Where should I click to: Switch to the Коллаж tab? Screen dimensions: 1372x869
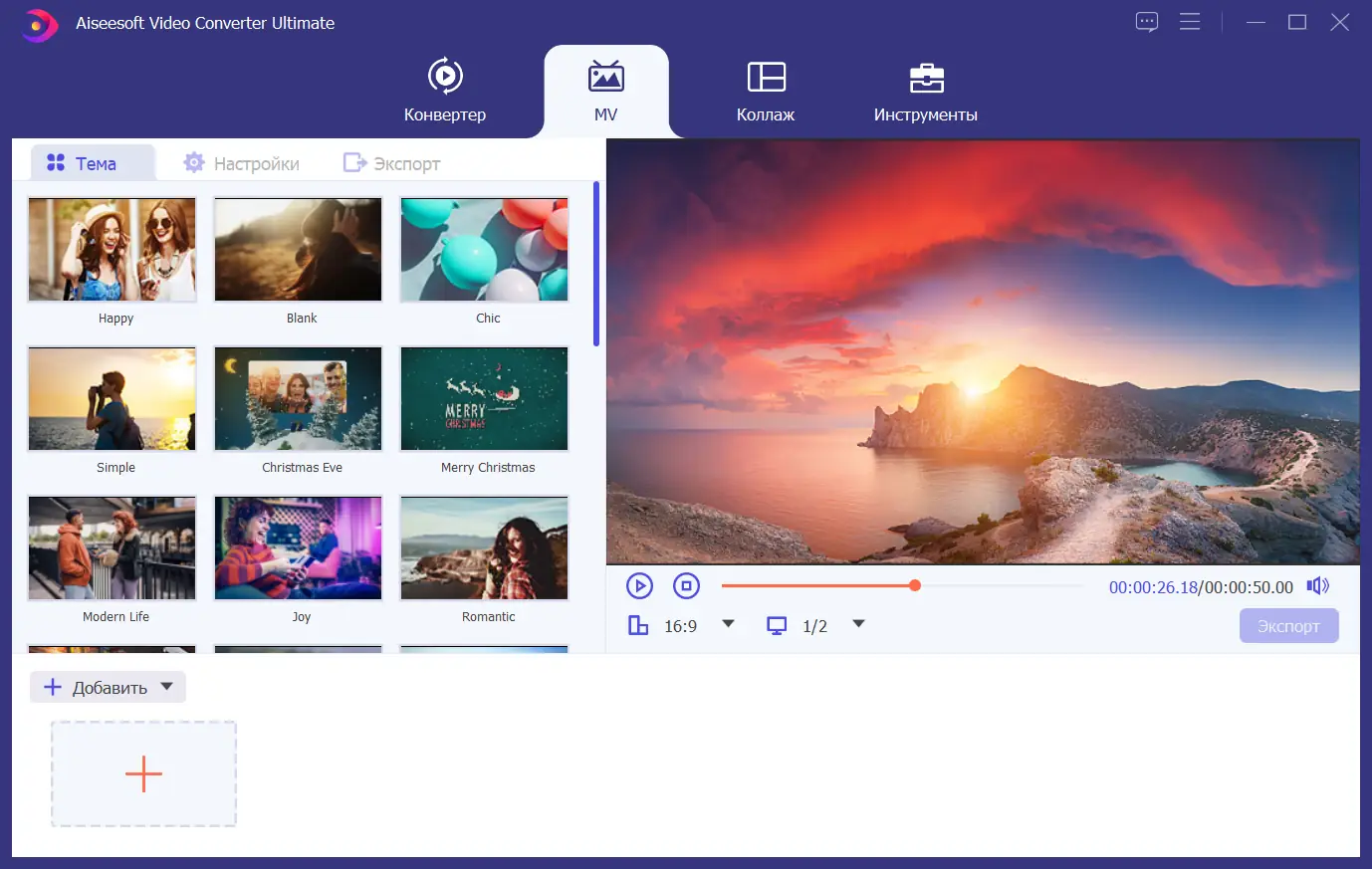766,91
